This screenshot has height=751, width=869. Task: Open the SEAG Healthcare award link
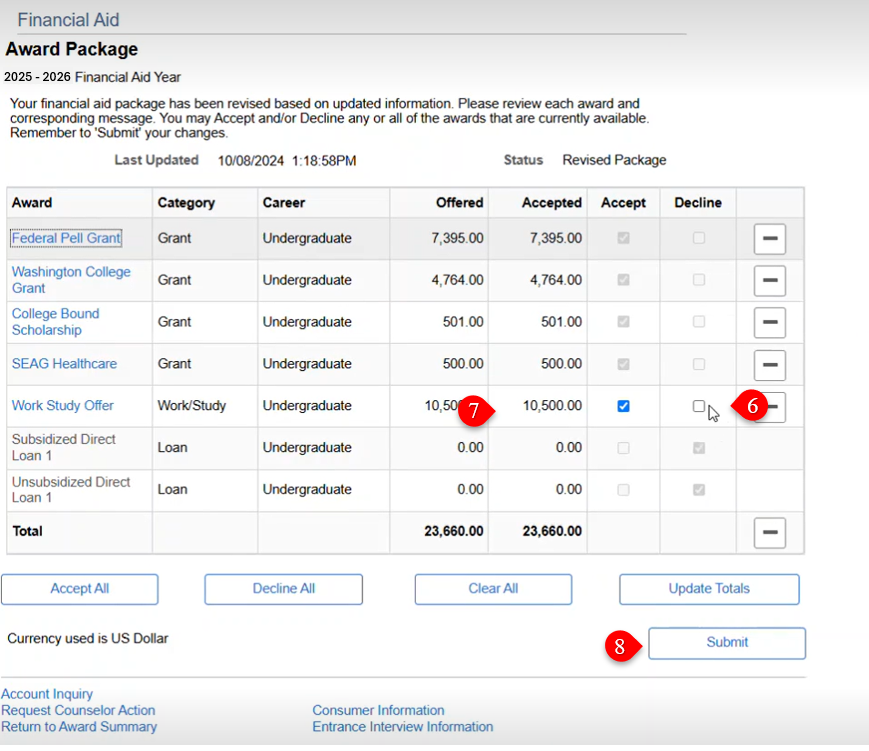64,364
